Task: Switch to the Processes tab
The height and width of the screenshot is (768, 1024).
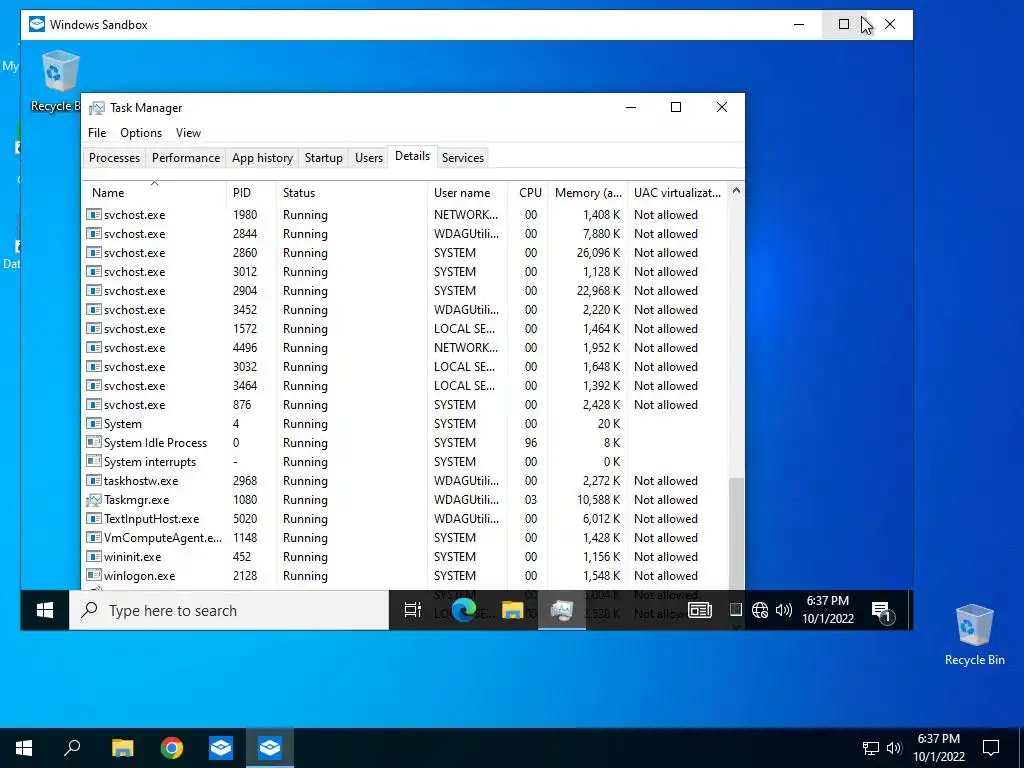Action: click(x=114, y=157)
